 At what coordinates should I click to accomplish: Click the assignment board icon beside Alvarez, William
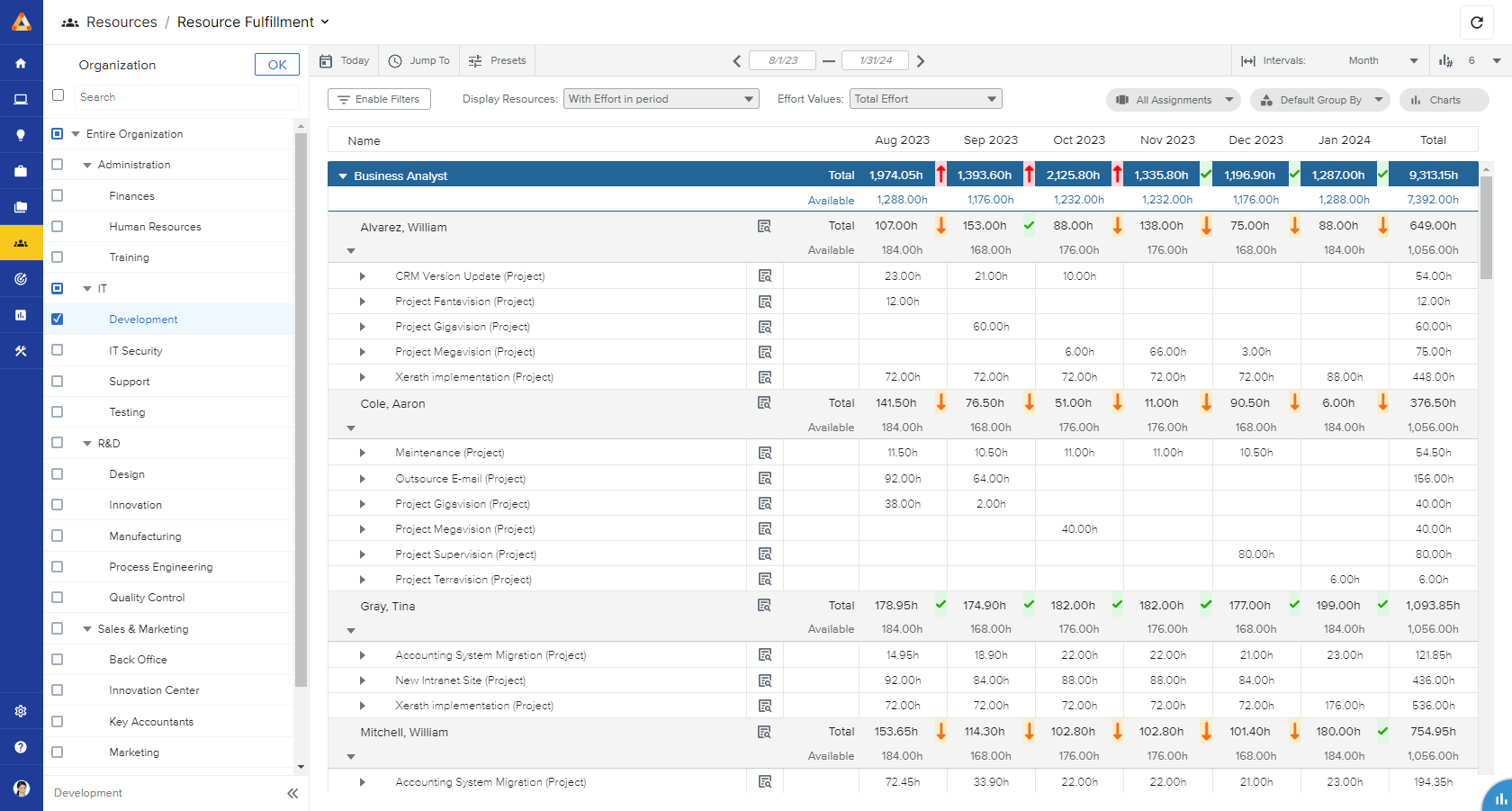coord(765,226)
